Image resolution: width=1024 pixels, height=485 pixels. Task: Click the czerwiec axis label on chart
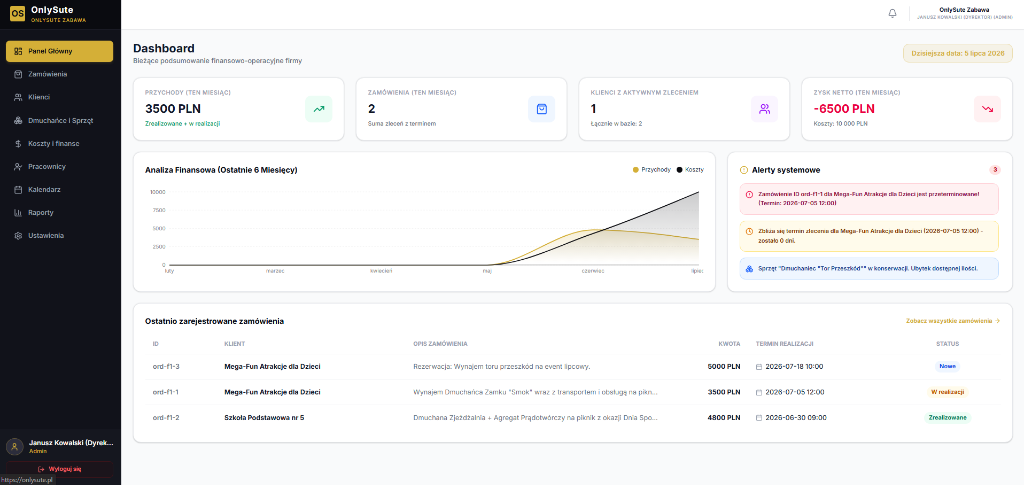(593, 270)
